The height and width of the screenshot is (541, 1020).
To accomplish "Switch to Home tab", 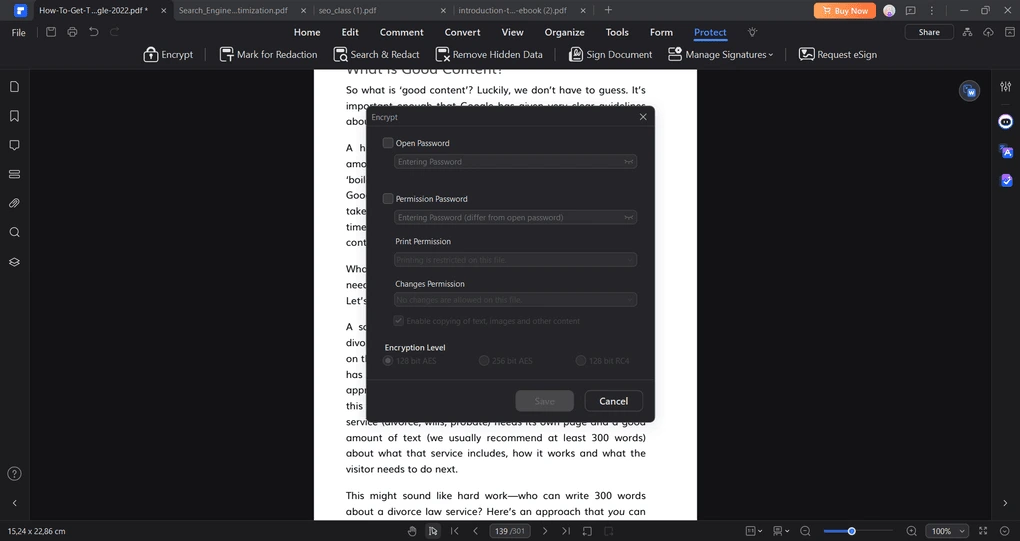I will [307, 33].
